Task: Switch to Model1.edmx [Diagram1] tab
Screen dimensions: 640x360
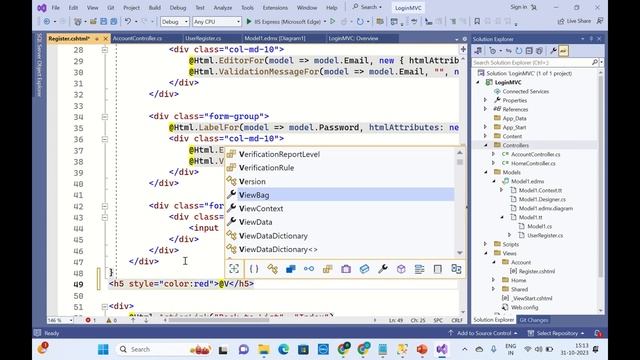Action: pos(275,38)
